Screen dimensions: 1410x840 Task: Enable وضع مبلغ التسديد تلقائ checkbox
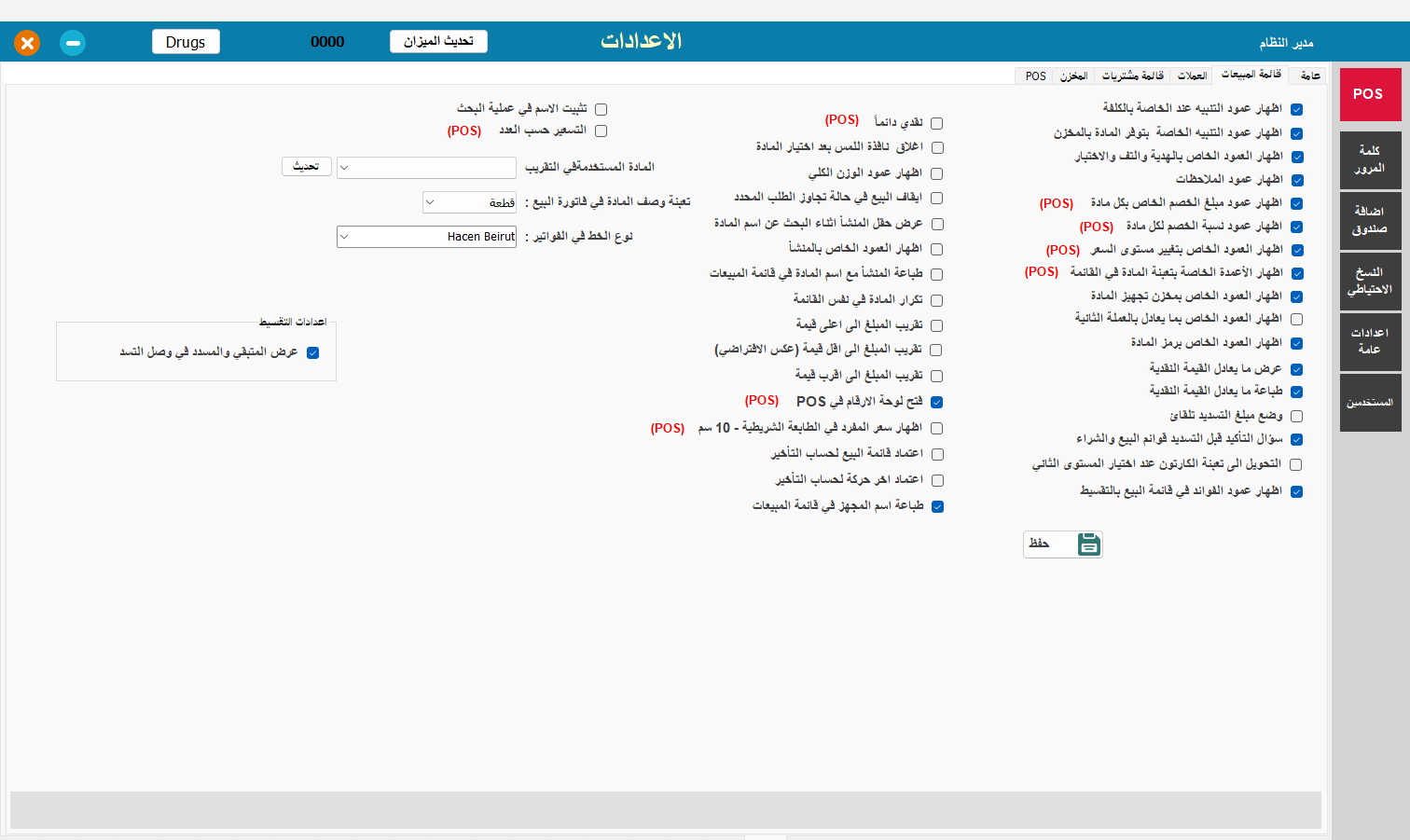click(1296, 416)
